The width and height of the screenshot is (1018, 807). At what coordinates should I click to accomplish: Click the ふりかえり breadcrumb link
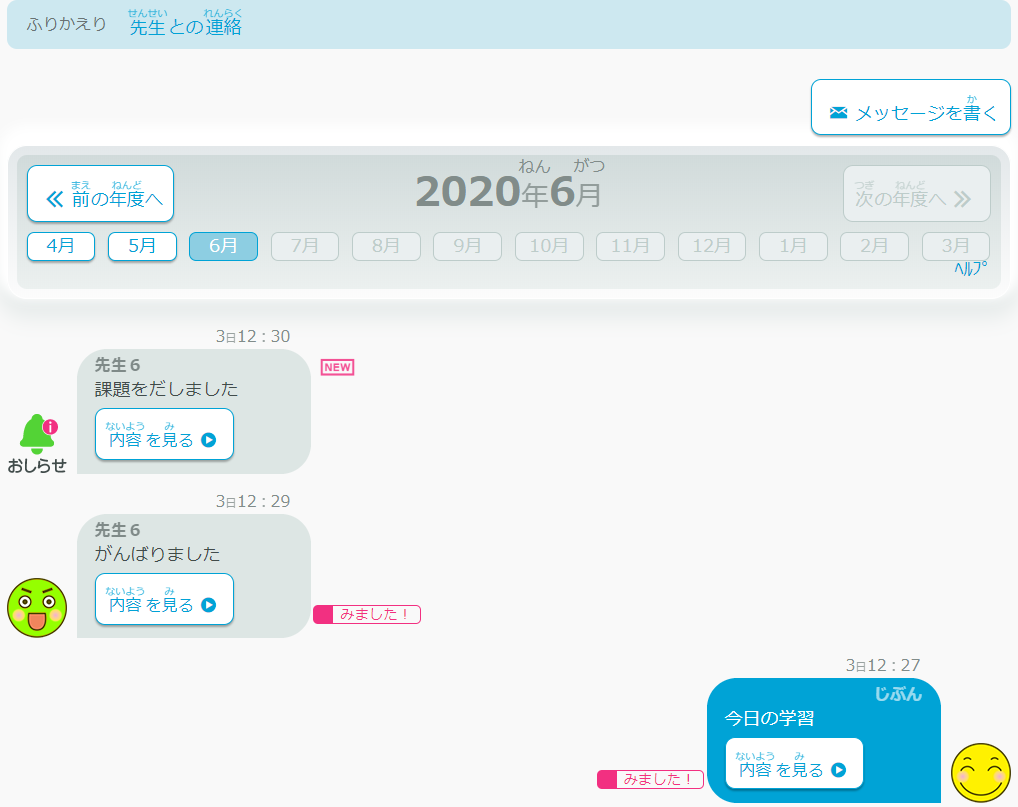(x=66, y=25)
